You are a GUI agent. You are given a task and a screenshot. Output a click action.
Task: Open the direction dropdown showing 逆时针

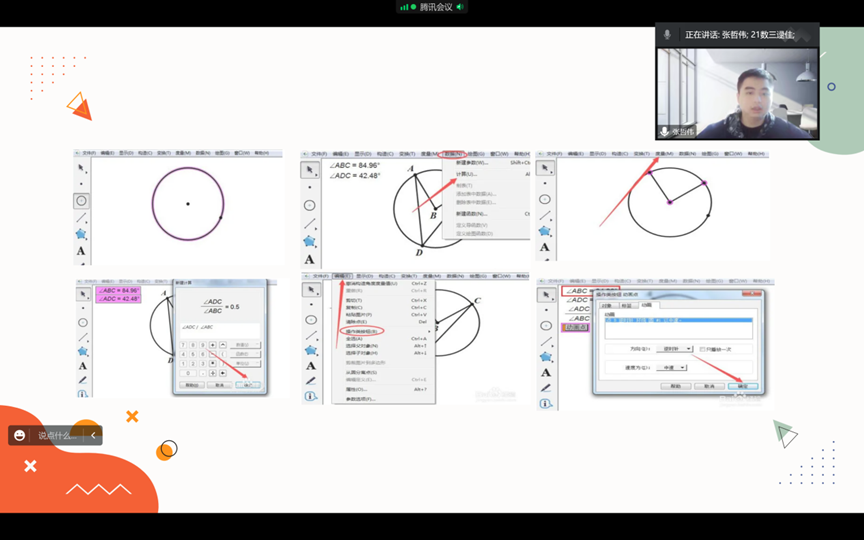[x=675, y=349]
